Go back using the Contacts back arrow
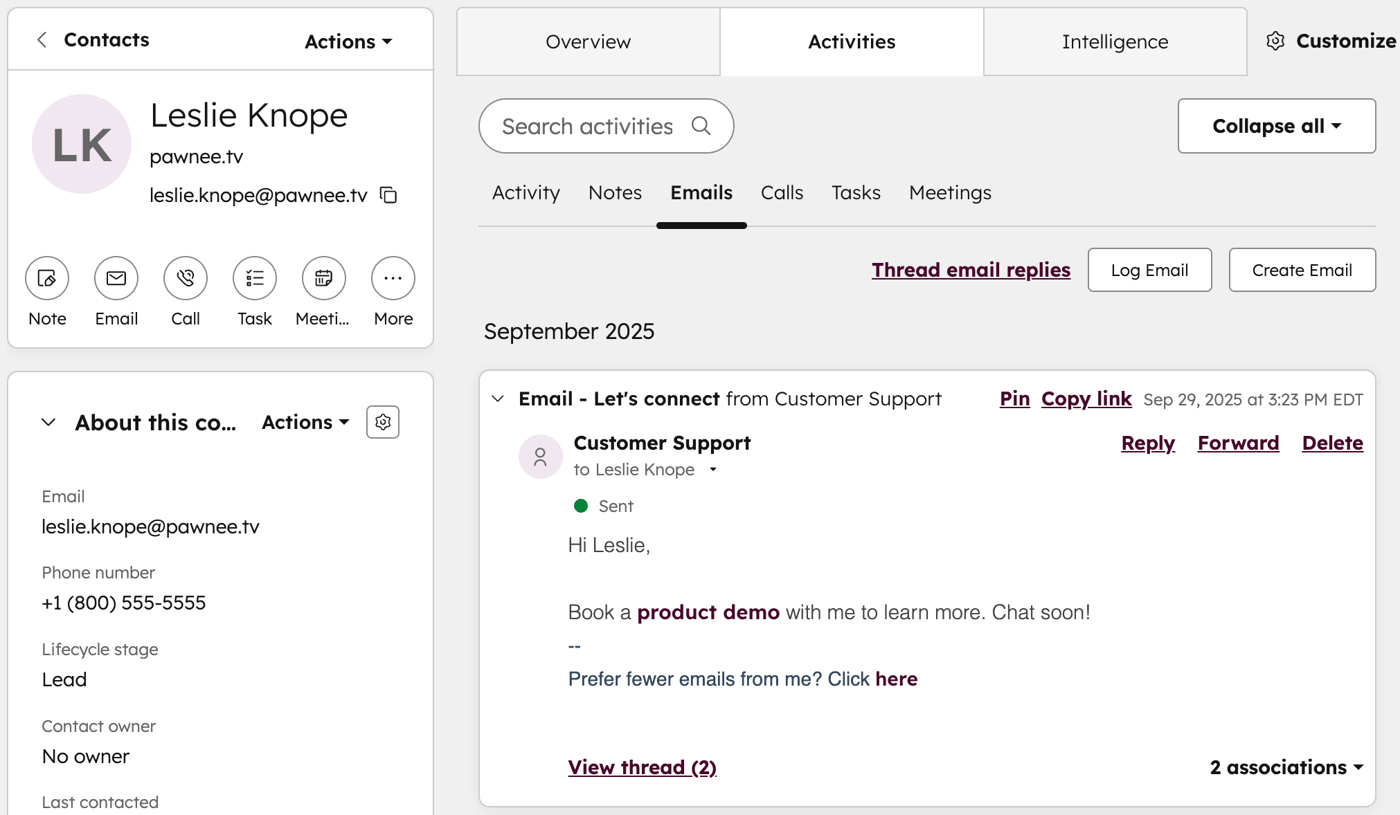Screen dimensions: 1400x815 41,39
